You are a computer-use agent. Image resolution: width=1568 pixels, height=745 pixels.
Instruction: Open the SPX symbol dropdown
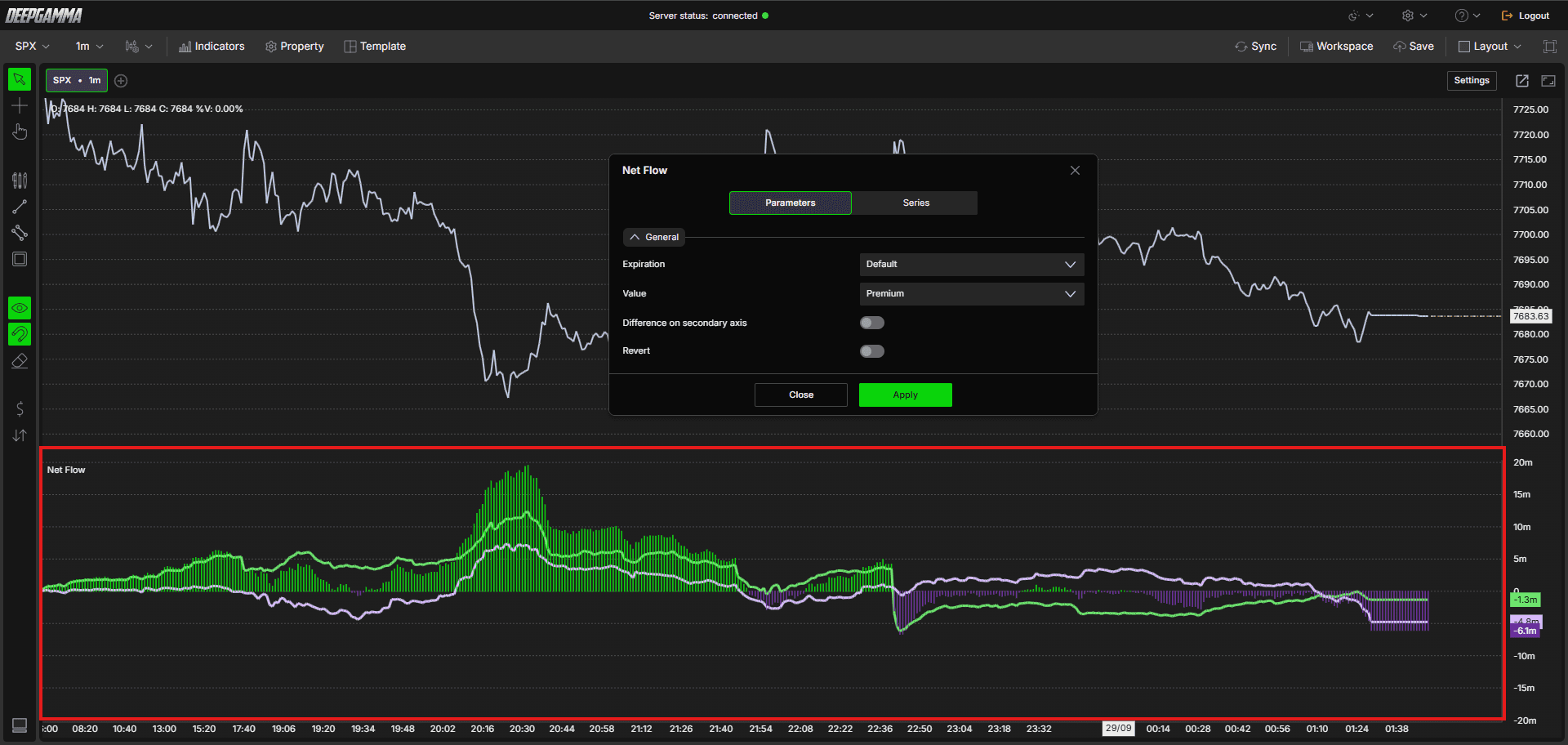pyautogui.click(x=33, y=47)
